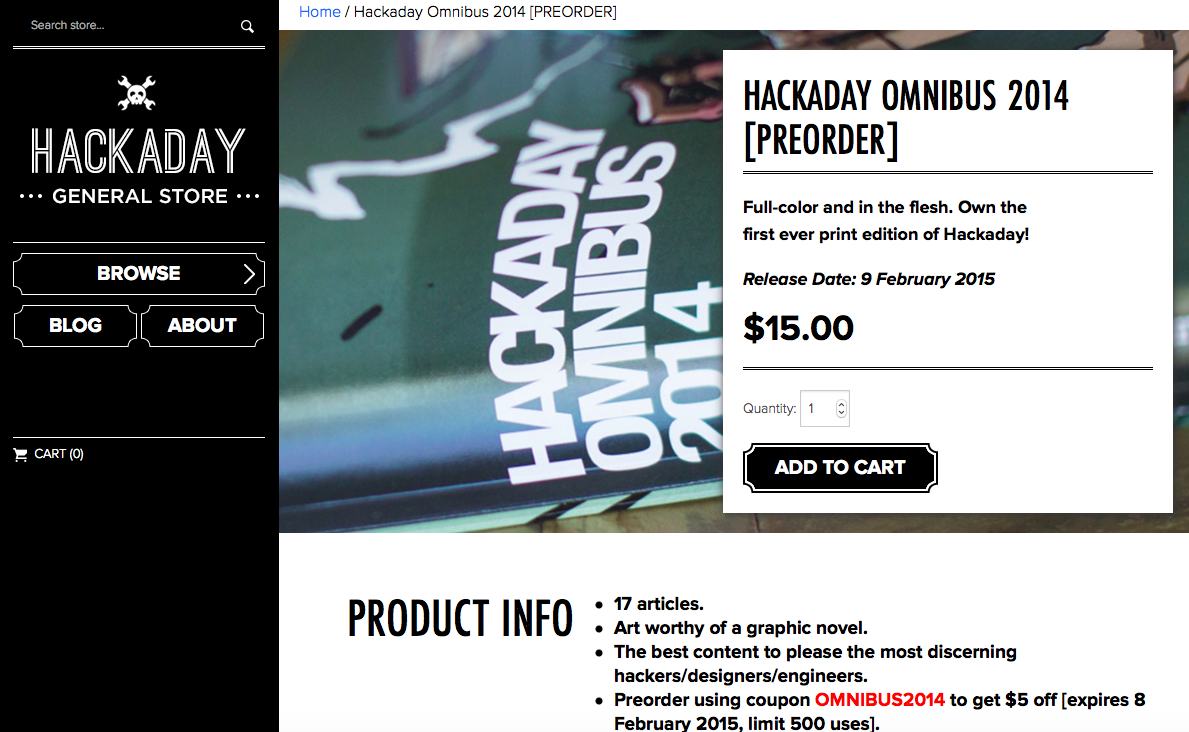
Task: Click the GENERAL STORE subtitle text
Action: pyautogui.click(x=140, y=196)
